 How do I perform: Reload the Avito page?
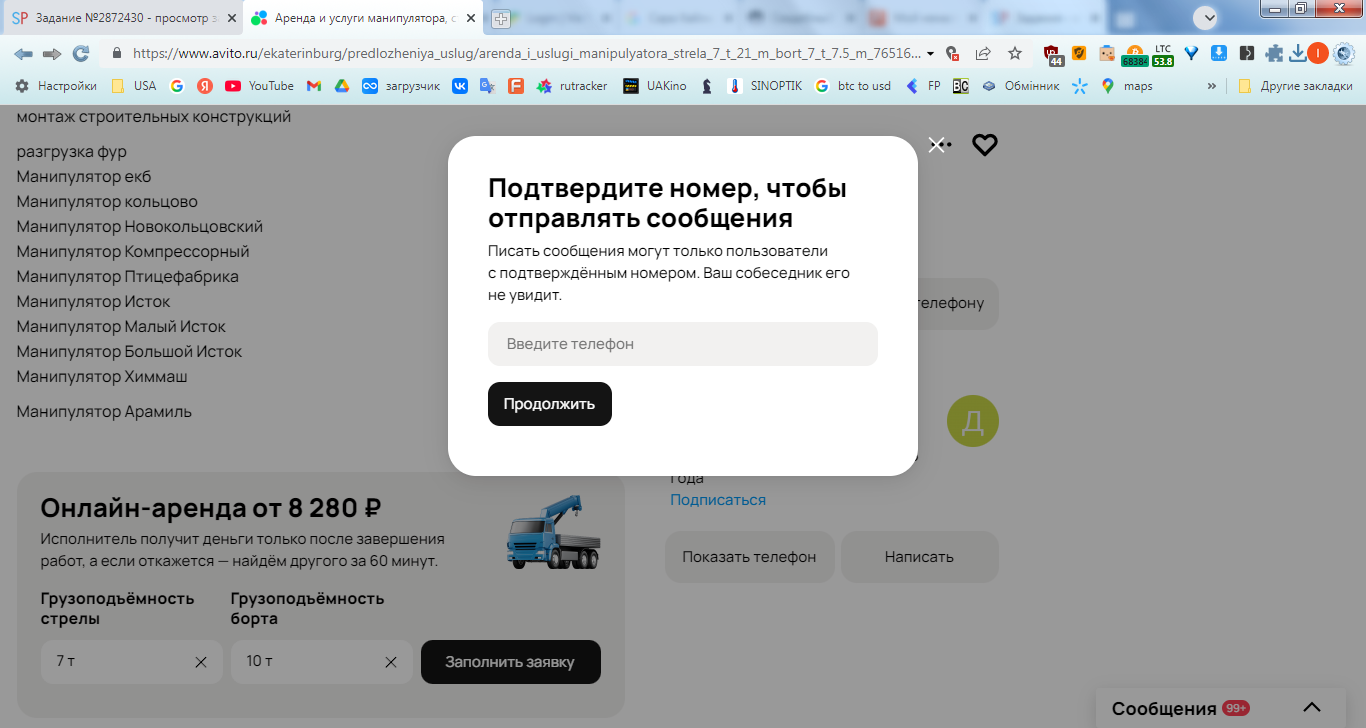(x=81, y=54)
